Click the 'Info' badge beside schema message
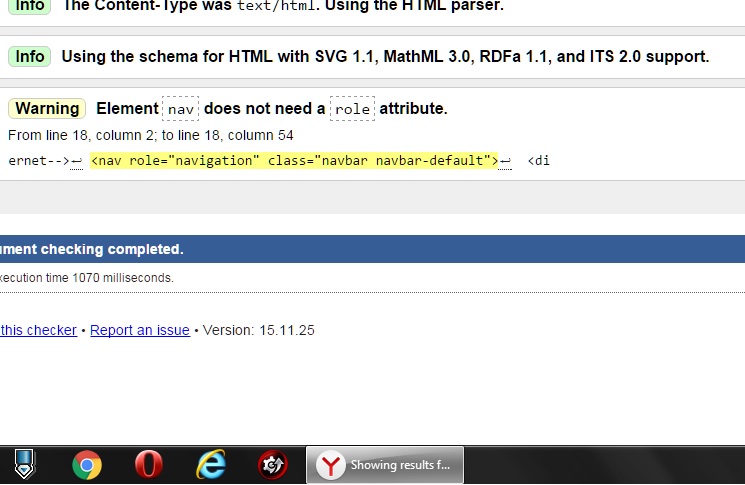This screenshot has height=485, width=745. click(29, 57)
